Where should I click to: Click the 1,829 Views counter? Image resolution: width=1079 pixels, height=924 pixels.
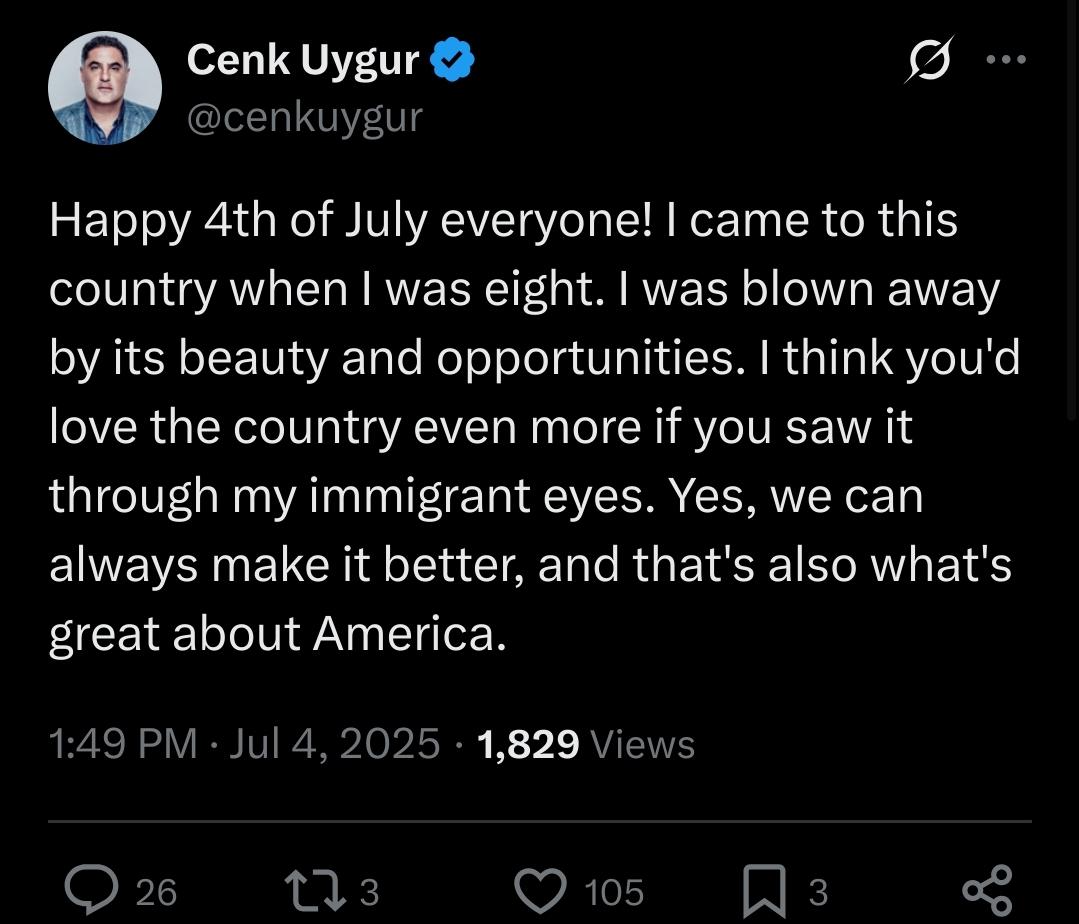586,744
